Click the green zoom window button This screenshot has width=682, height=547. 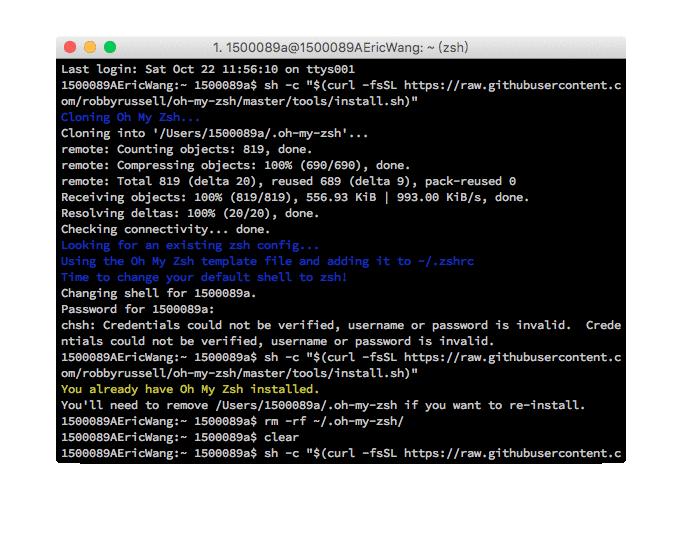pos(110,47)
